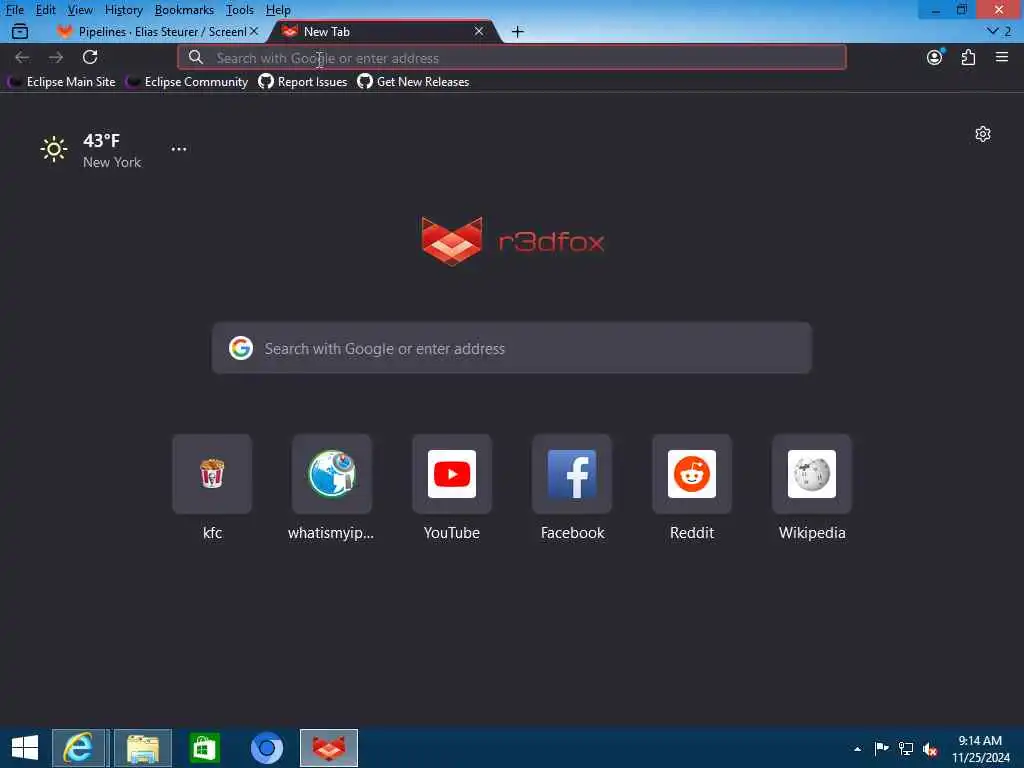
Task: Click the address bar search field
Action: pos(512,57)
